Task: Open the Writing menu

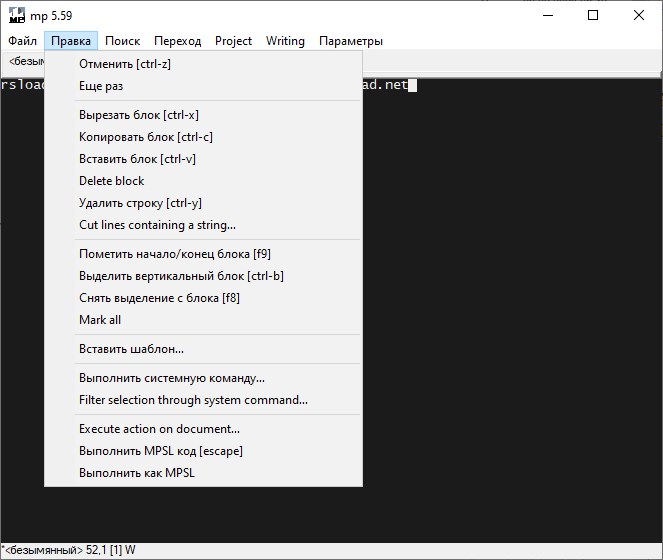Action: [x=285, y=41]
